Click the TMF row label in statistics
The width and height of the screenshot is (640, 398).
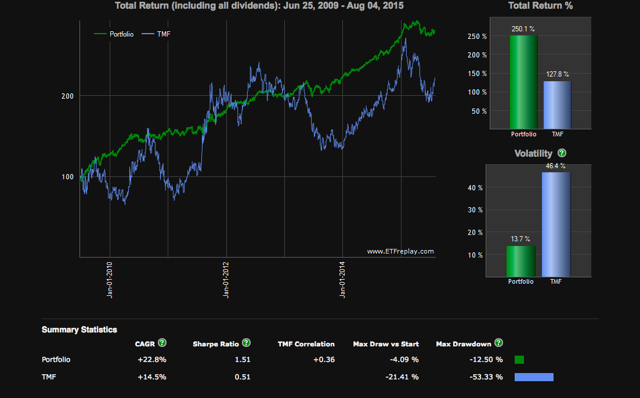(x=49, y=377)
